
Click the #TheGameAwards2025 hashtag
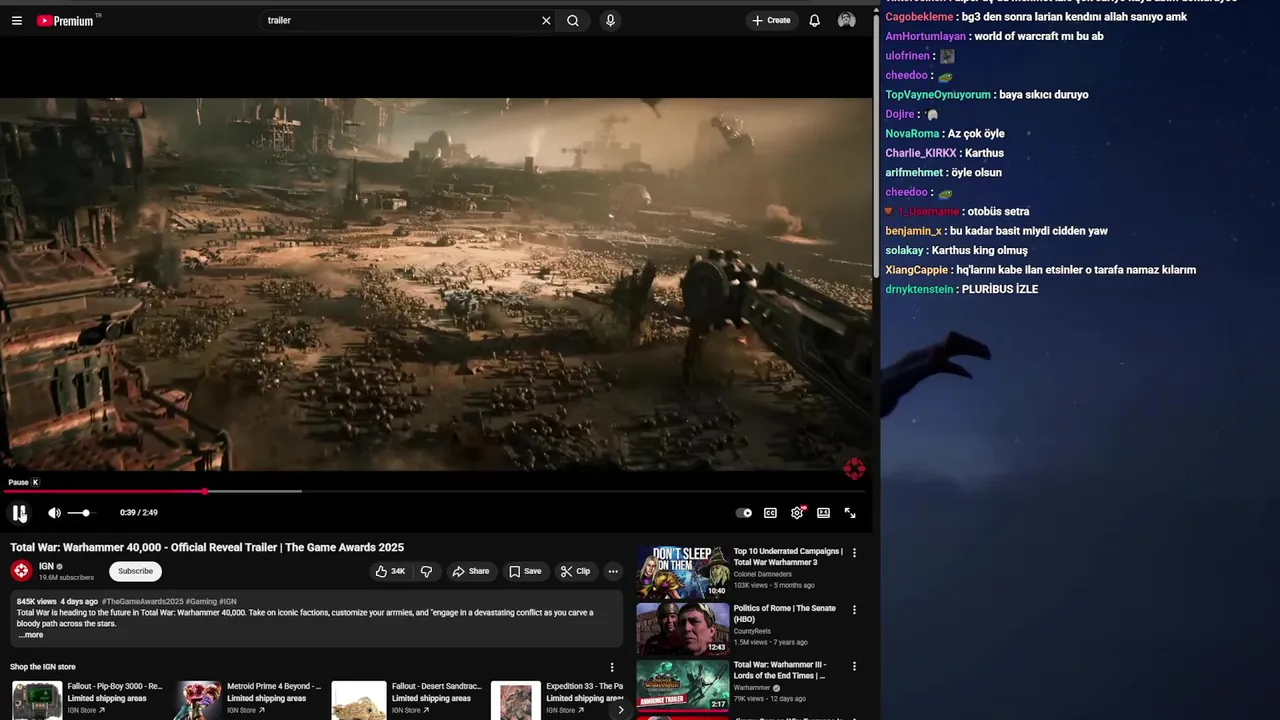(142, 602)
